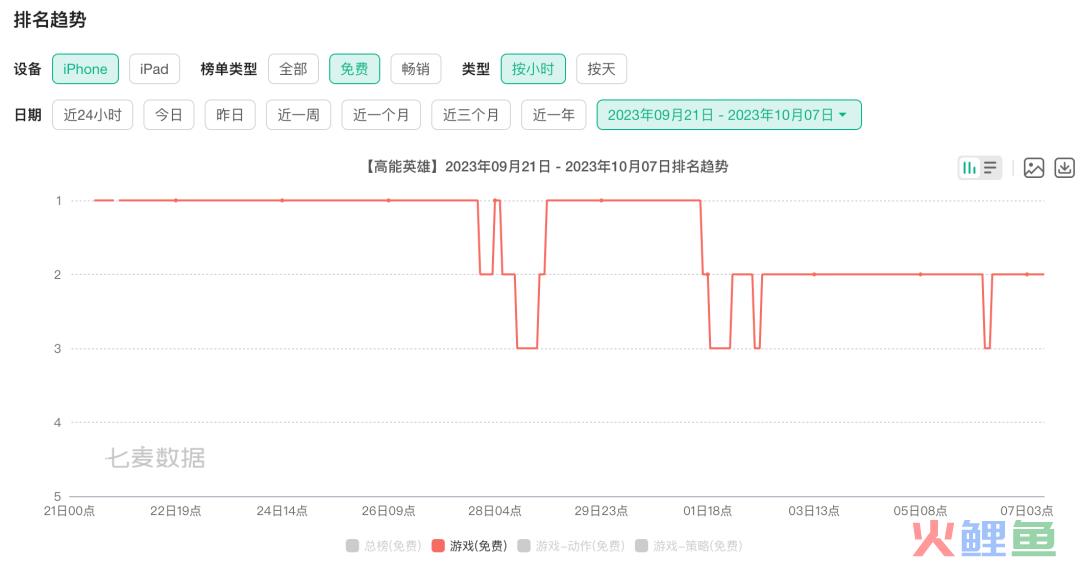Image resolution: width=1080 pixels, height=562 pixels.
Task: Choose 全部 chart type
Action: click(x=293, y=69)
